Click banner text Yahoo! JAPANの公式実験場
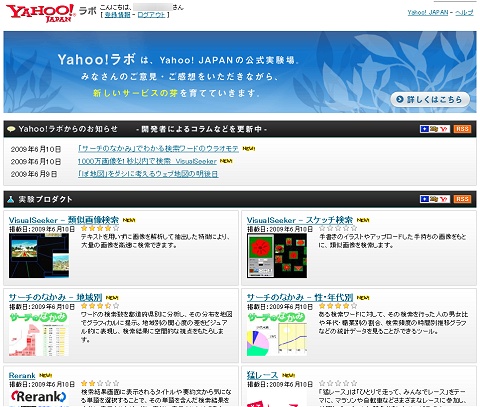480x407 pixels. (x=229, y=60)
